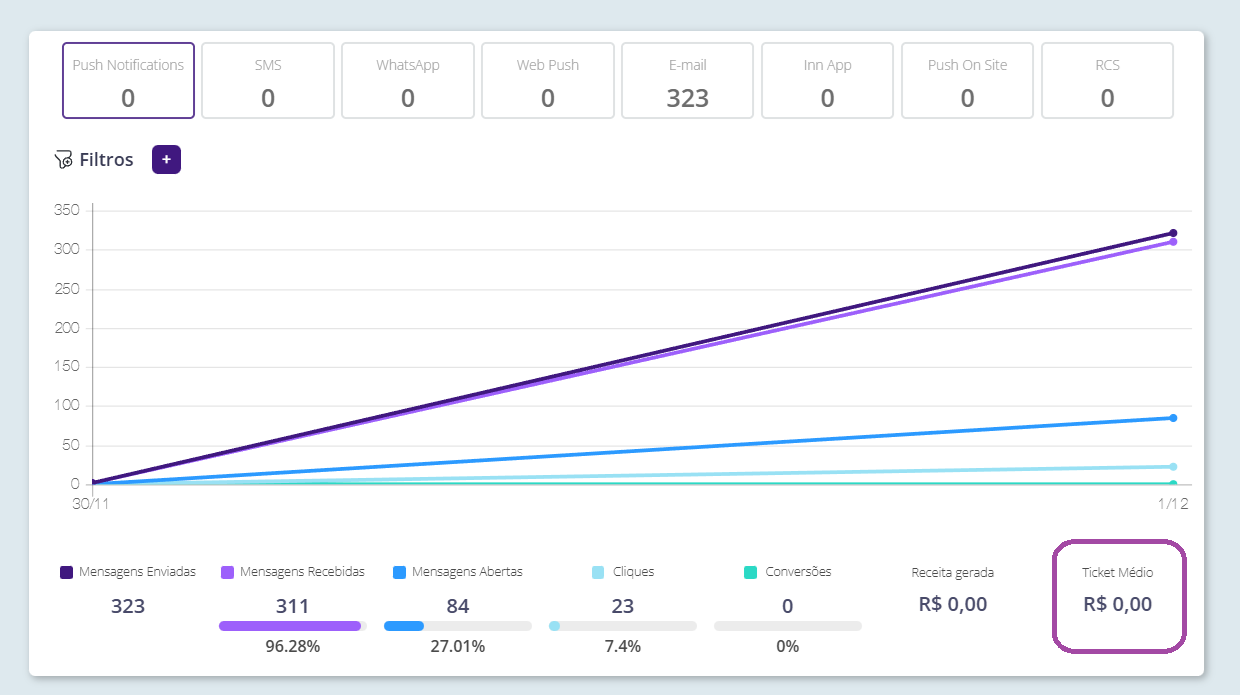Viewport: 1240px width, 695px height.
Task: Select the Push Notifications channel tab
Action: [x=128, y=81]
